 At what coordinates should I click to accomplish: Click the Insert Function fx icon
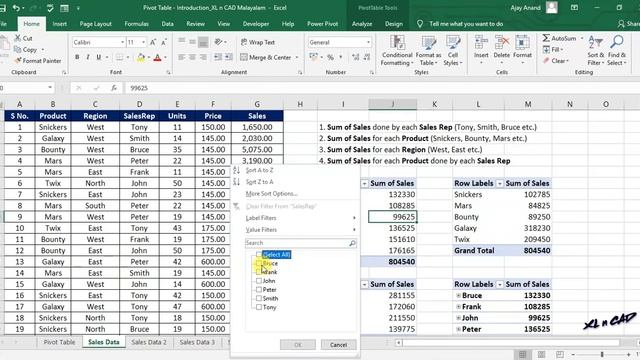point(114,88)
